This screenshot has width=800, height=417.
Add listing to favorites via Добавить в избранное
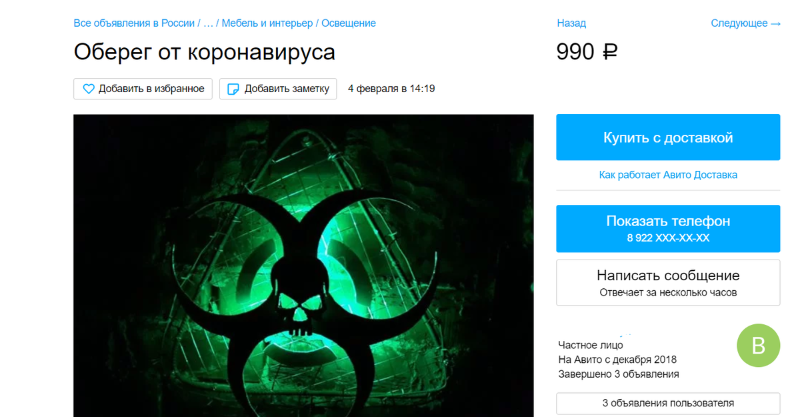pos(143,89)
